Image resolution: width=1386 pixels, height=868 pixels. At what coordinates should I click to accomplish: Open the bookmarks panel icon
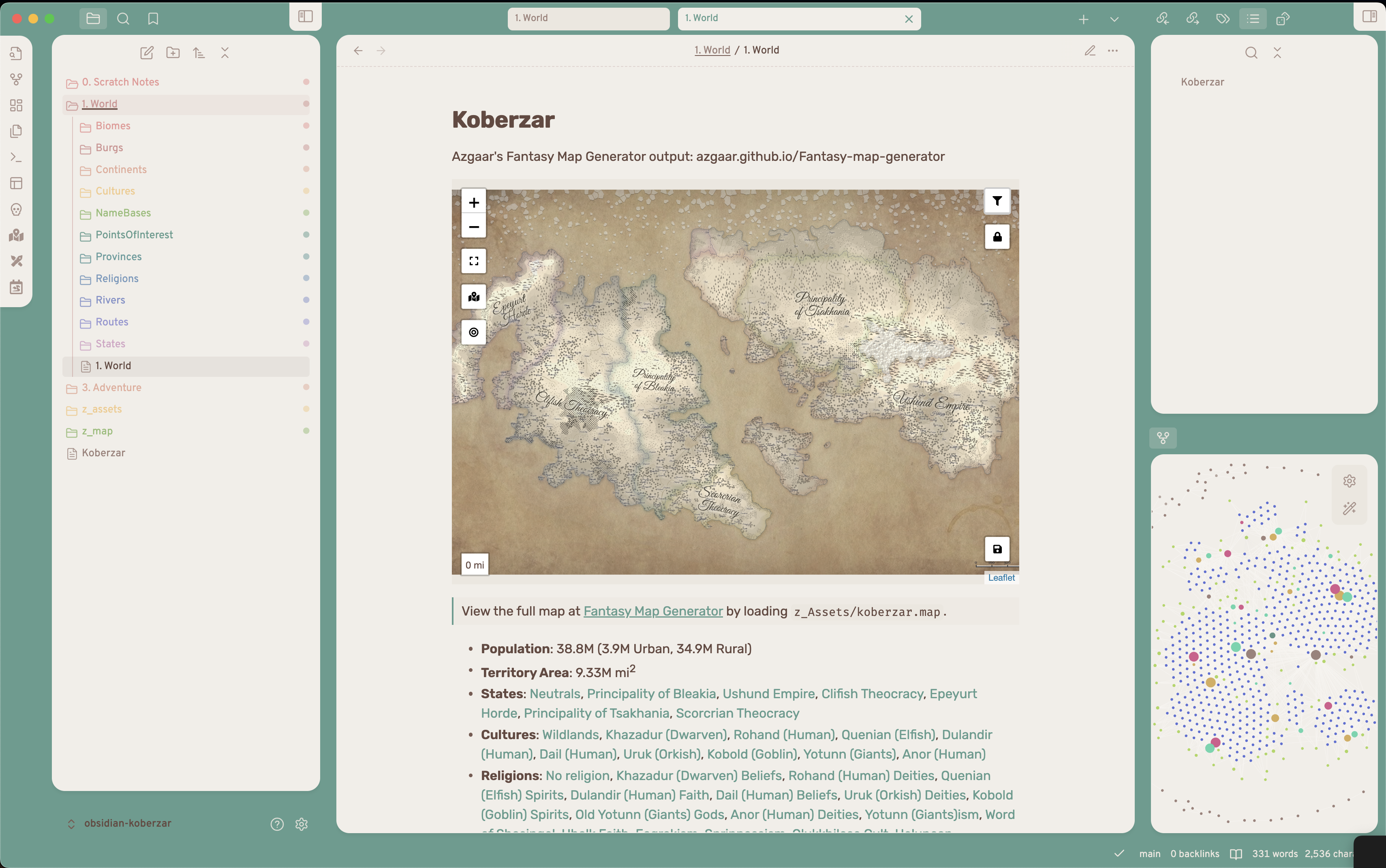[x=153, y=19]
